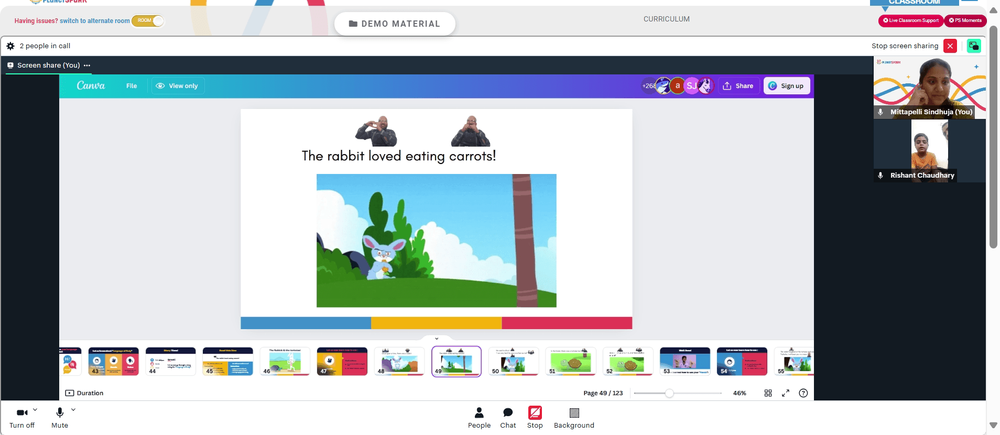Open Canva grid view icon

coord(768,393)
